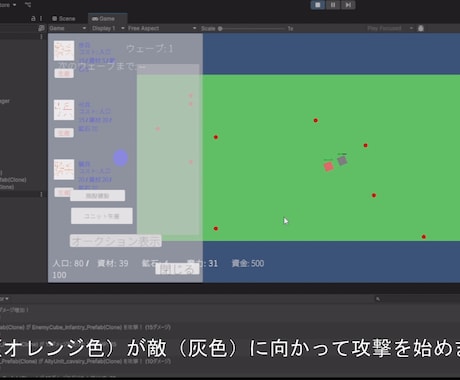
Task: Click the 資材: 39 resource counter
Action: pyautogui.click(x=113, y=263)
